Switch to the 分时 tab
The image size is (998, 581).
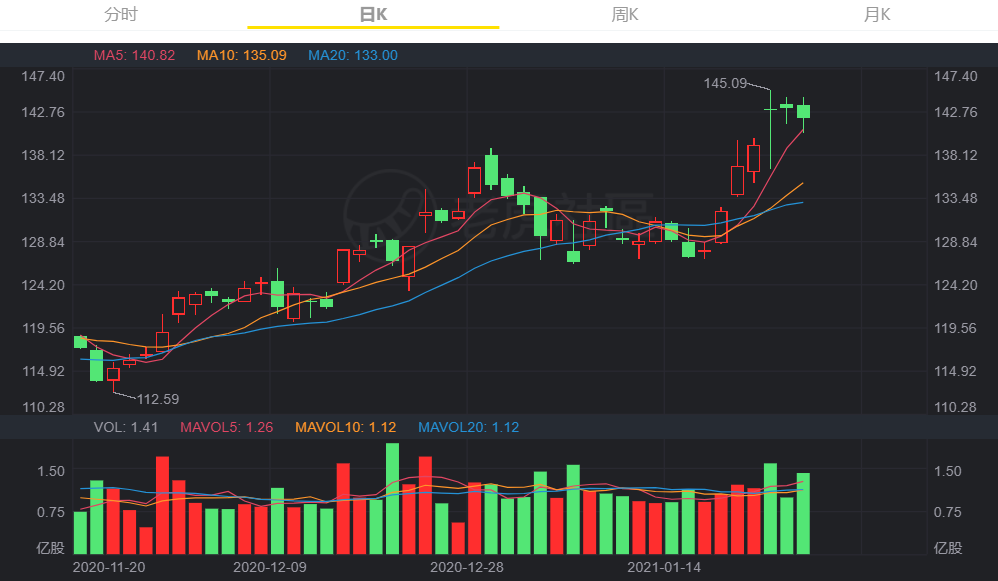[121, 14]
